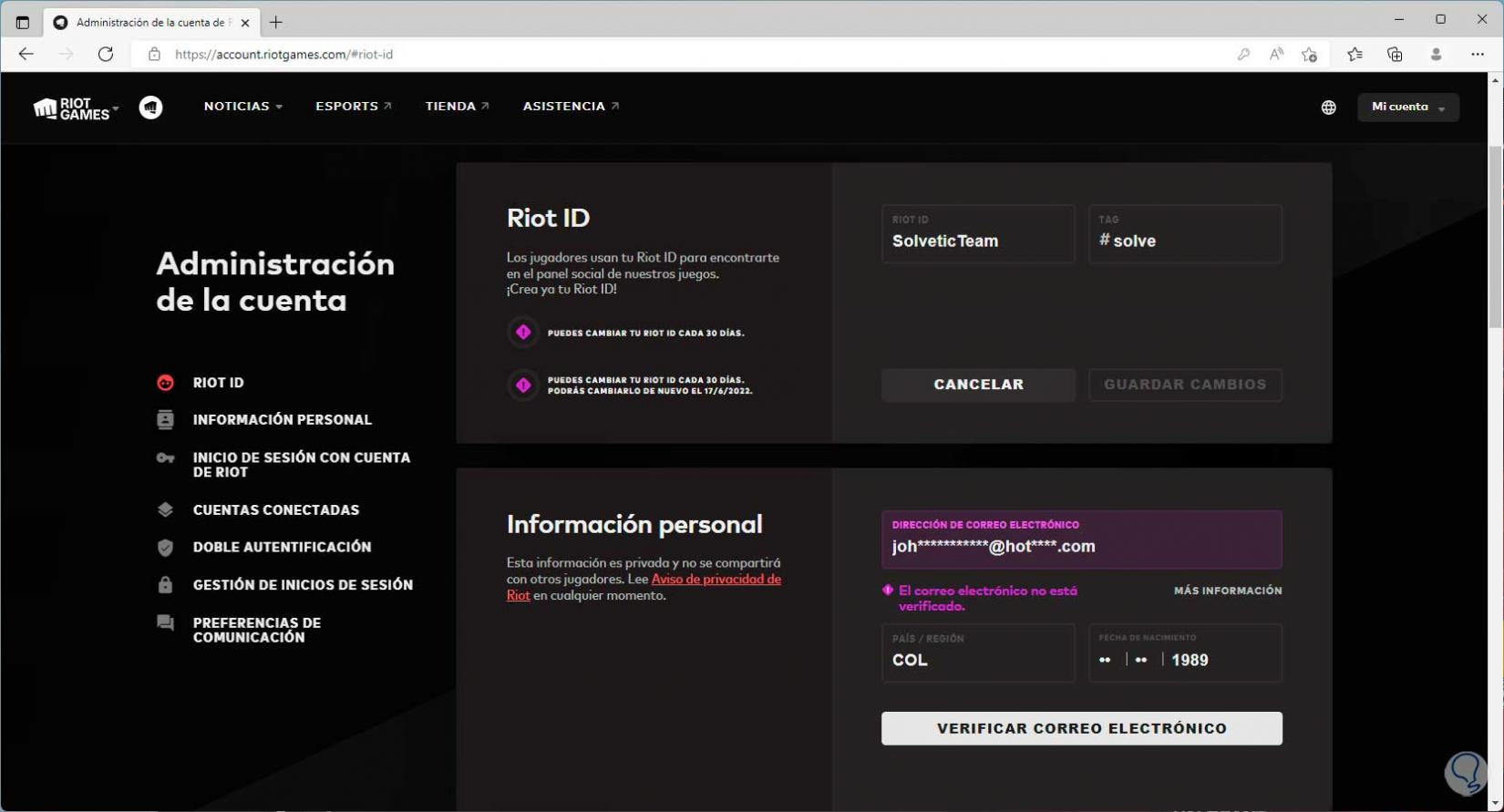
Task: Click the Riot ID sidebar icon
Action: pyautogui.click(x=165, y=383)
